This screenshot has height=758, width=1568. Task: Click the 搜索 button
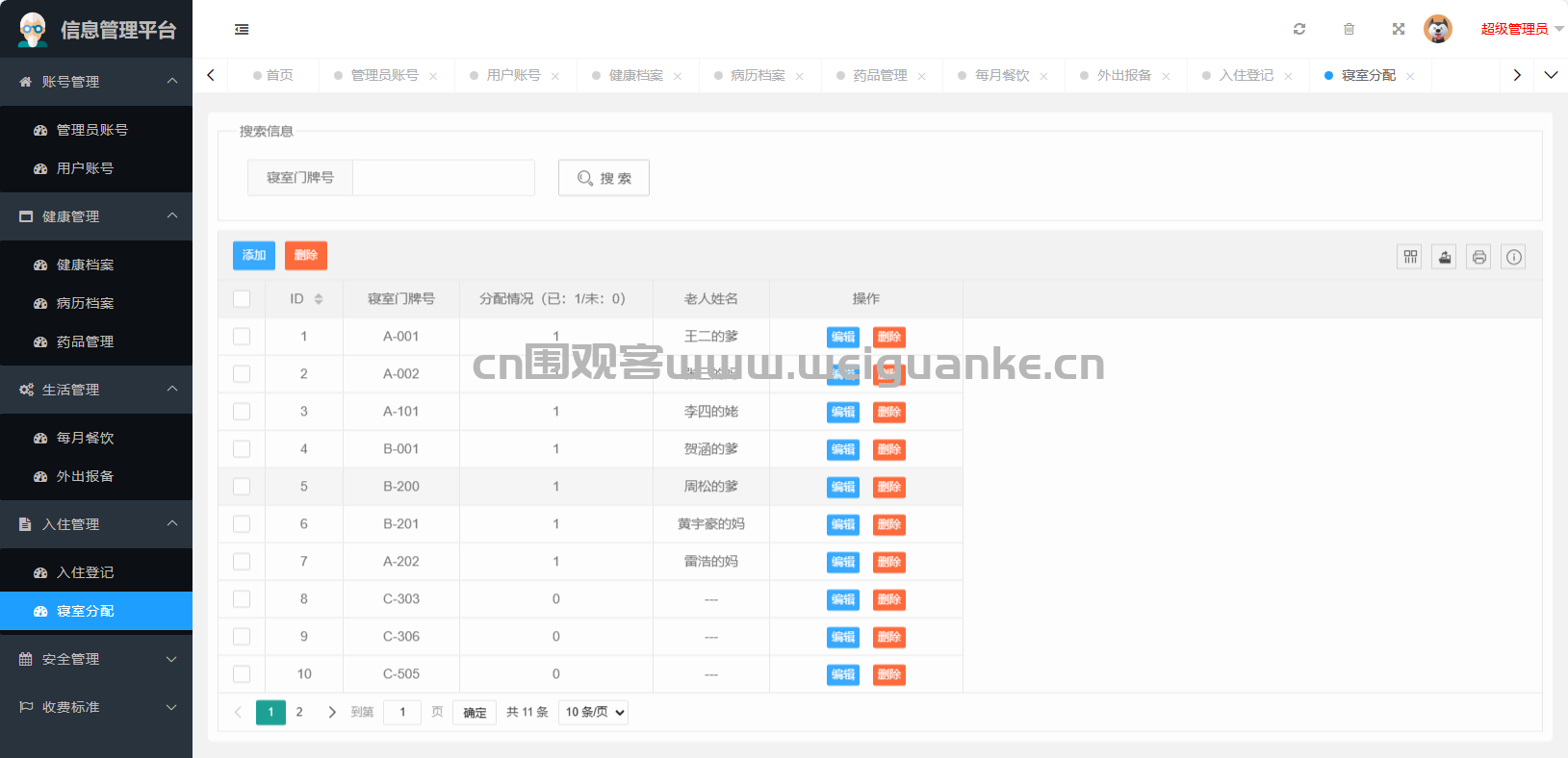point(604,178)
